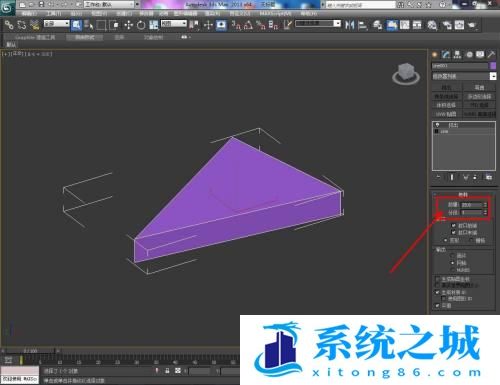
Task: Click the purple object color swatch
Action: (493, 66)
